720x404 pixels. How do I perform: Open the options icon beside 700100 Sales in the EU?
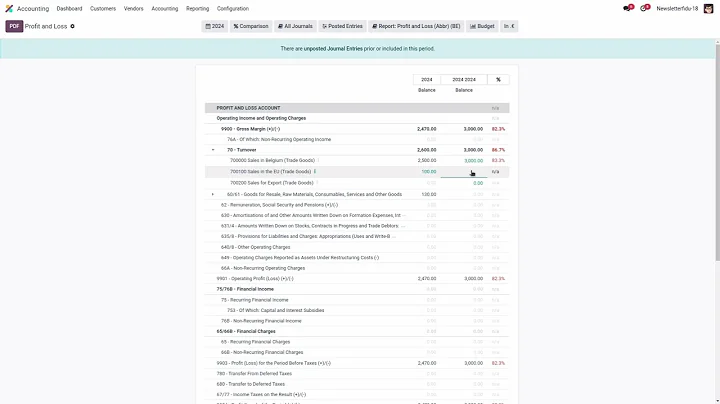click(315, 171)
